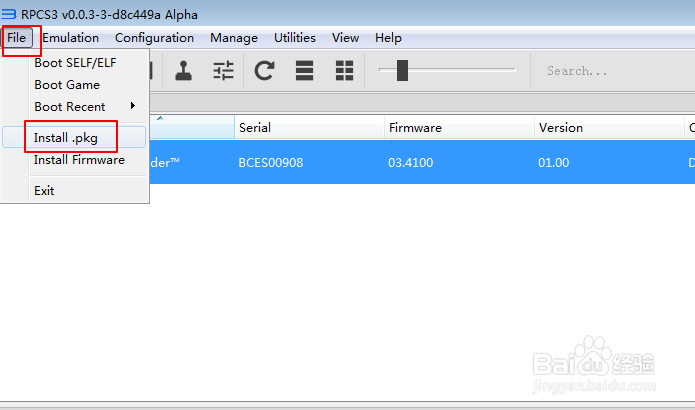The image size is (695, 410).
Task: Open the Configuration menu
Action: pos(154,38)
